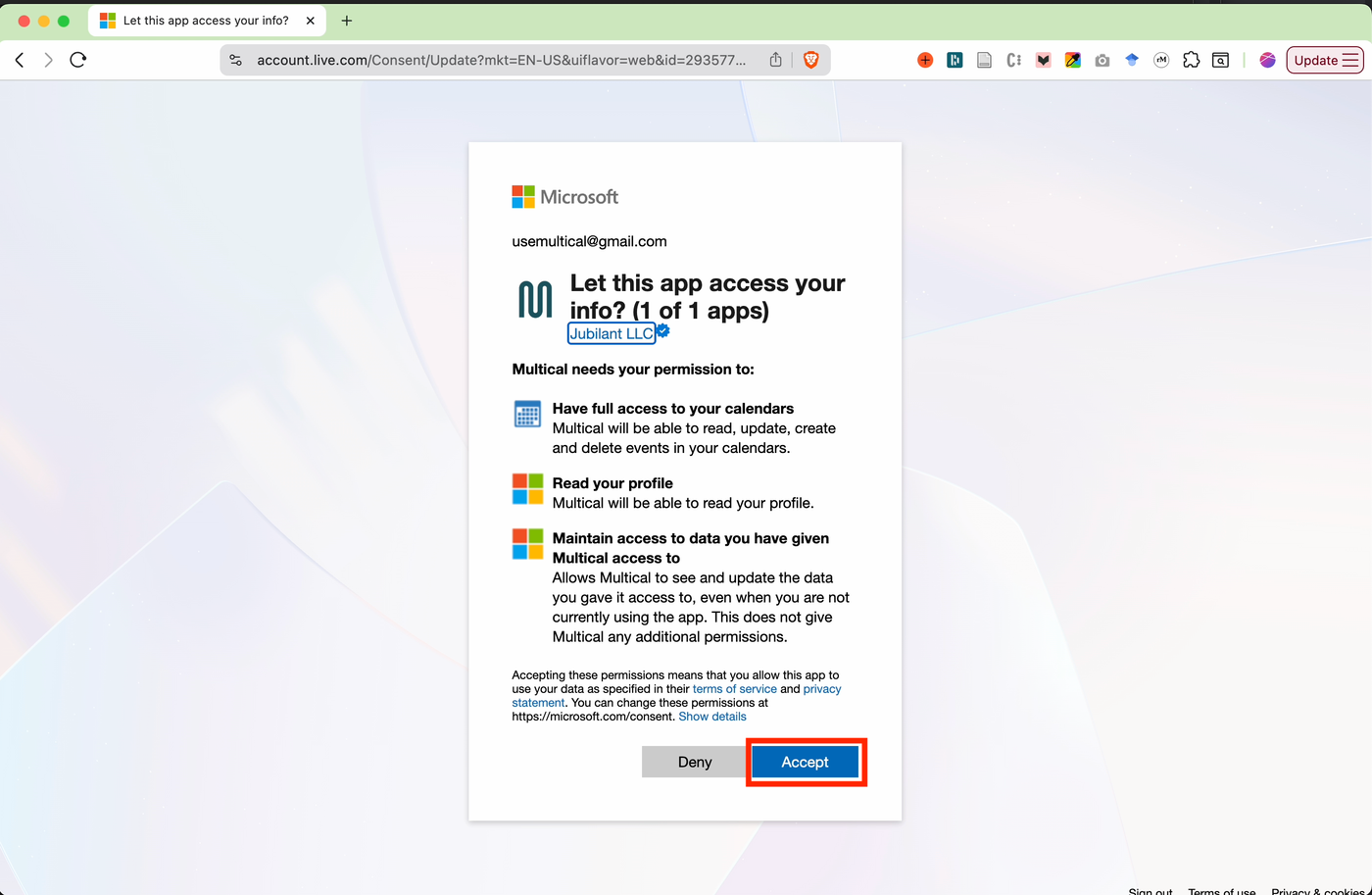Click the address bar URL field
1372x895 pixels.
[x=502, y=60]
